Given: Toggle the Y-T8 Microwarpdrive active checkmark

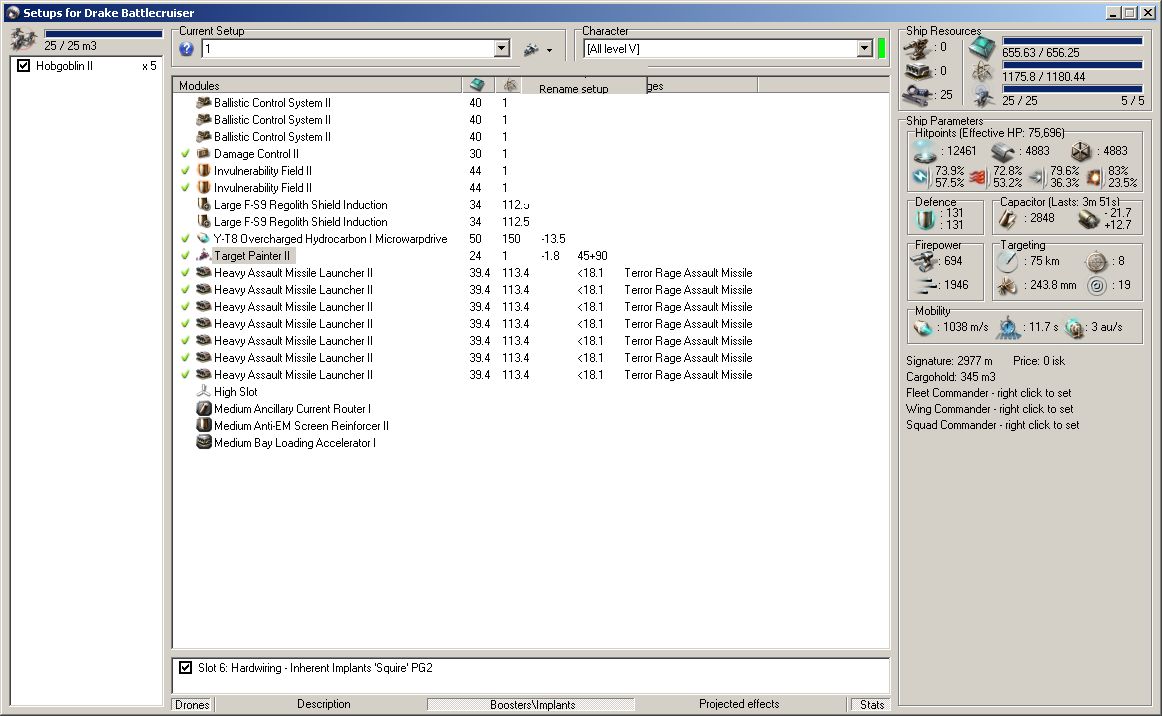Looking at the screenshot, I should pos(185,239).
